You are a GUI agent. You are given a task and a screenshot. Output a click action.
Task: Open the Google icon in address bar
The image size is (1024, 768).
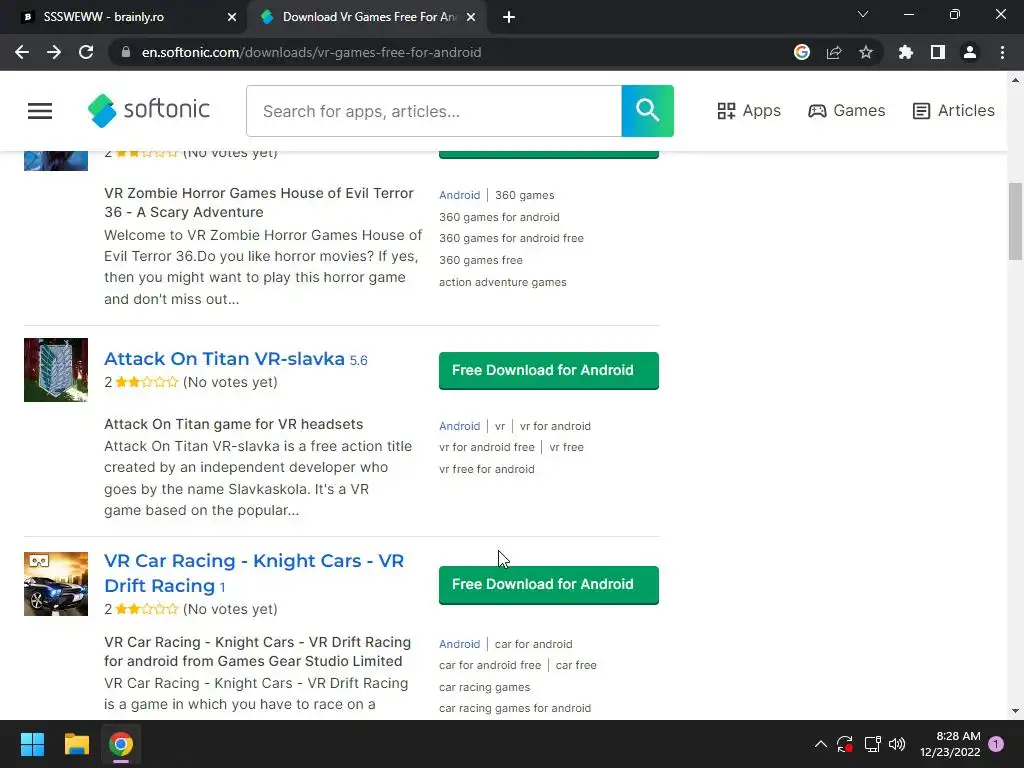802,52
